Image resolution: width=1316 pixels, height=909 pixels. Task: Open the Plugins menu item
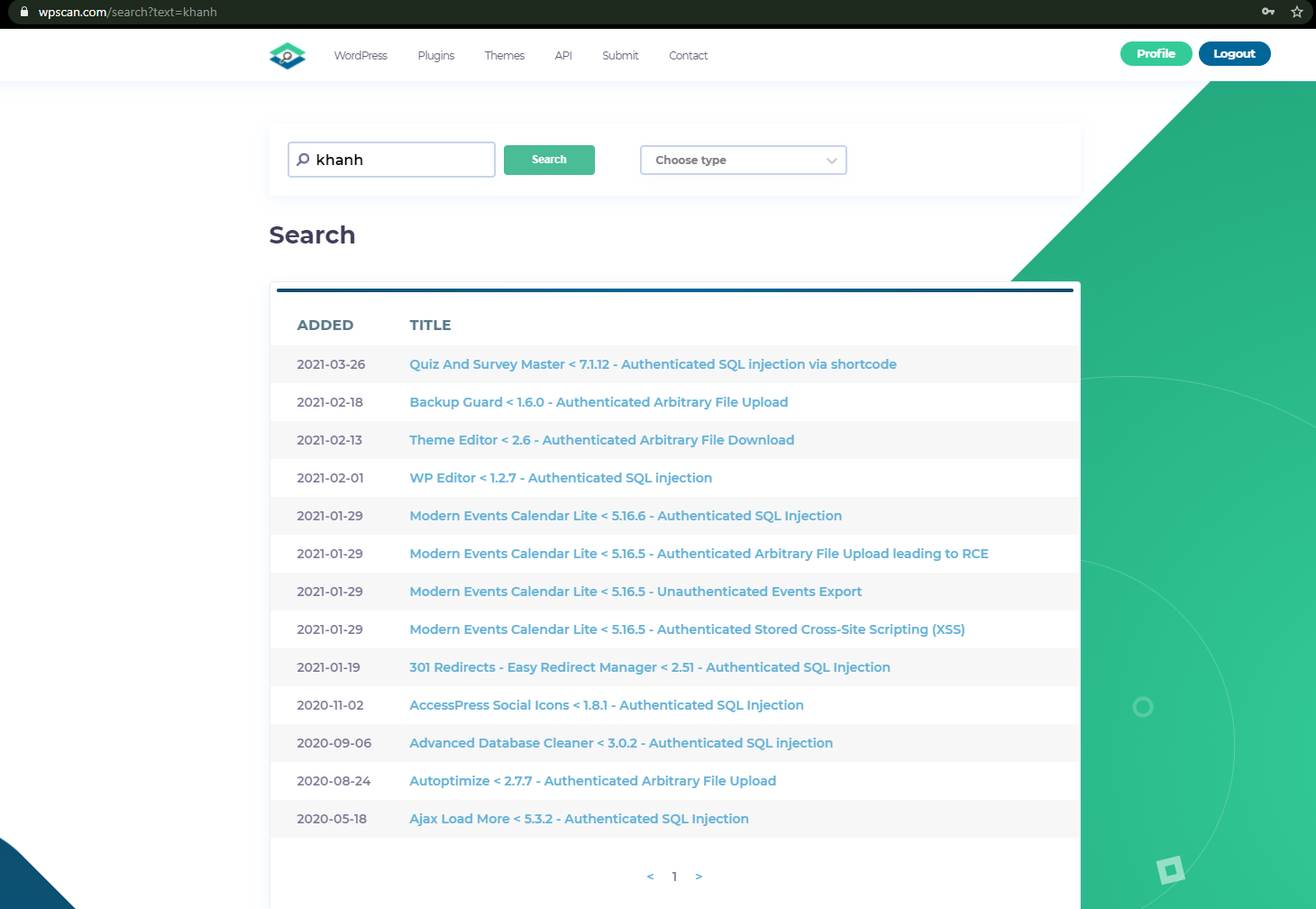pos(436,56)
